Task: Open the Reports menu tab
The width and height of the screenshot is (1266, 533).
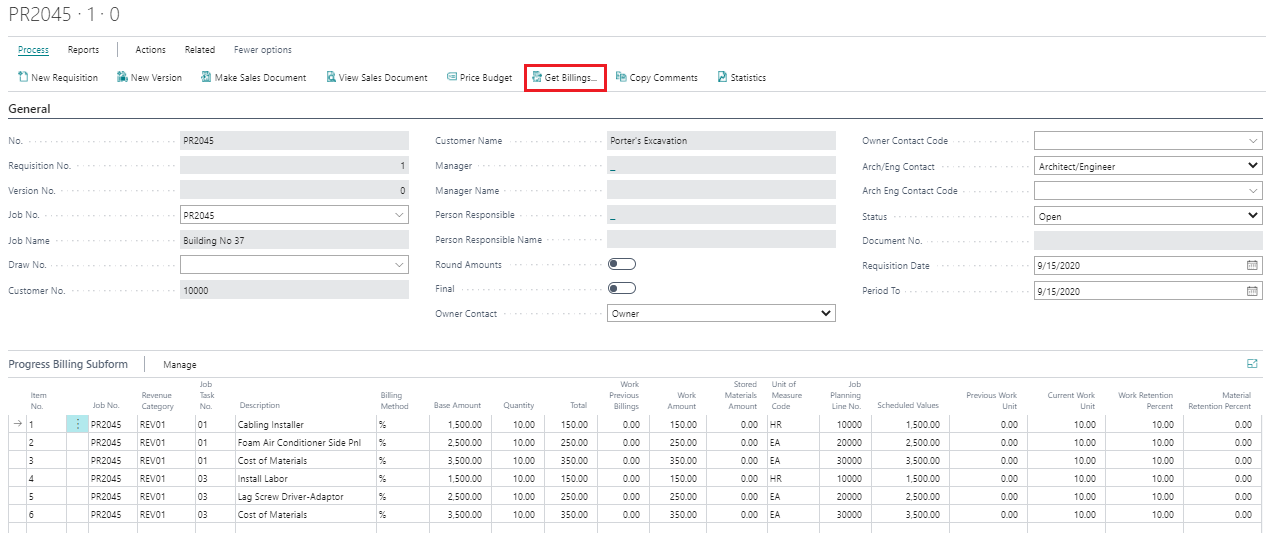Action: click(x=83, y=50)
